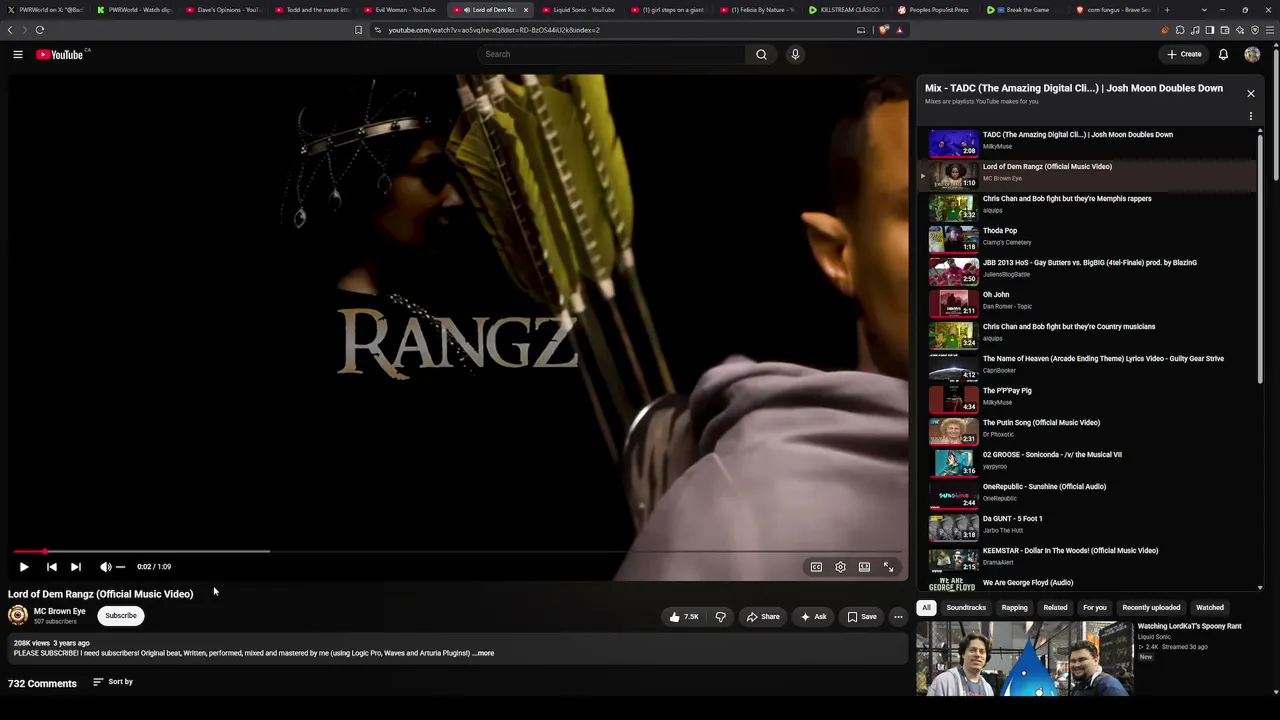Click the browser address bar URL
The height and width of the screenshot is (720, 1280).
(x=494, y=30)
